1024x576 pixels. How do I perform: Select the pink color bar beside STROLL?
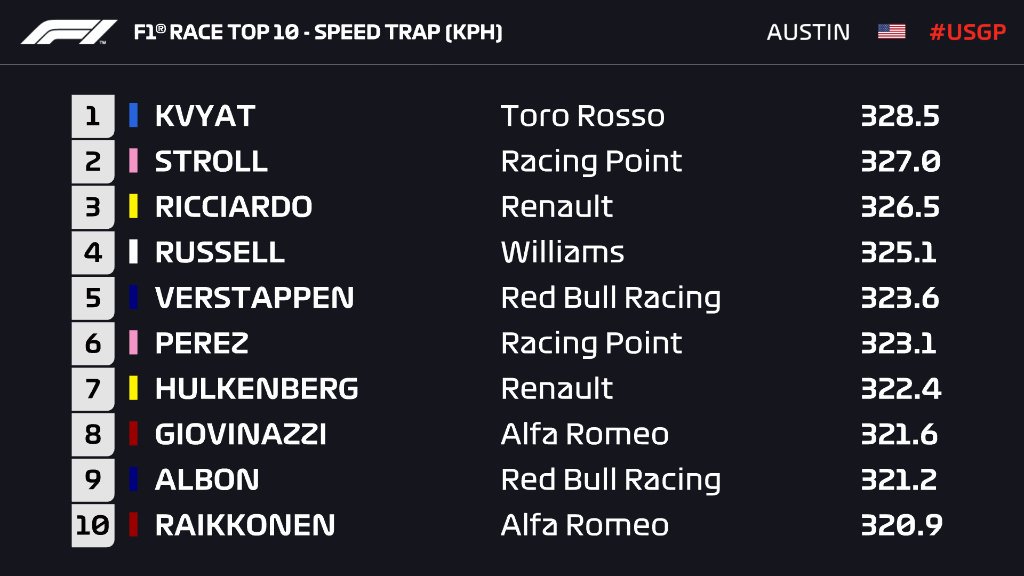[x=133, y=161]
